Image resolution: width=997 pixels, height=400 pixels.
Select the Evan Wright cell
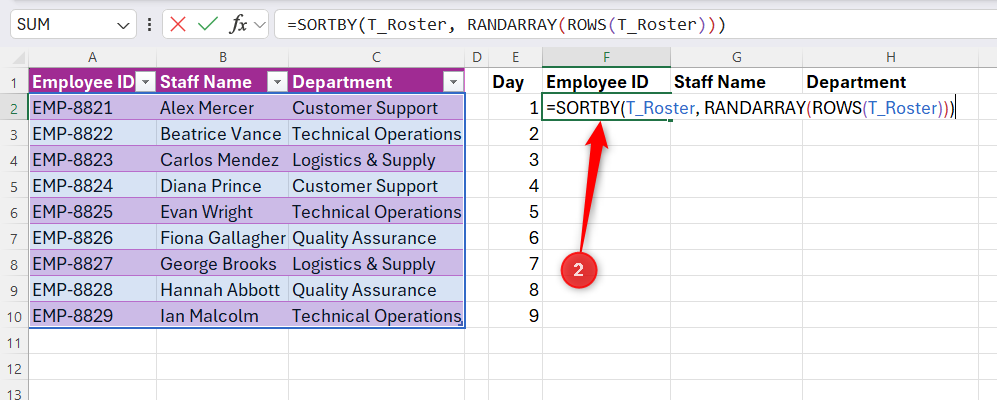pyautogui.click(x=223, y=212)
